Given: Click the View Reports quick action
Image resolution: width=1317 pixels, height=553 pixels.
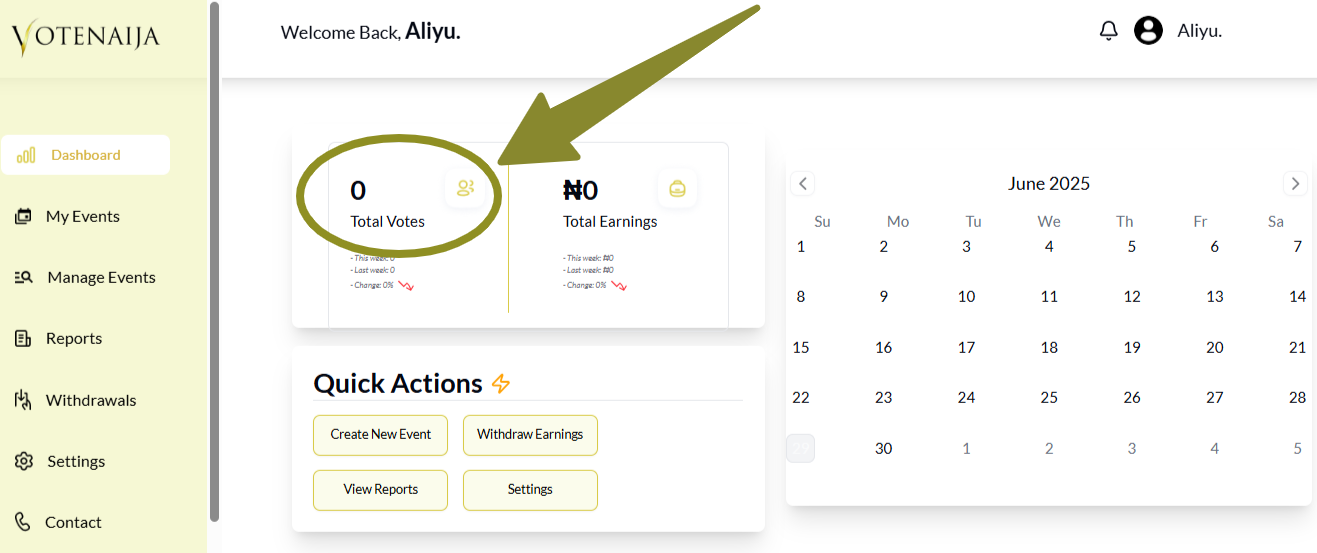Looking at the screenshot, I should (380, 490).
